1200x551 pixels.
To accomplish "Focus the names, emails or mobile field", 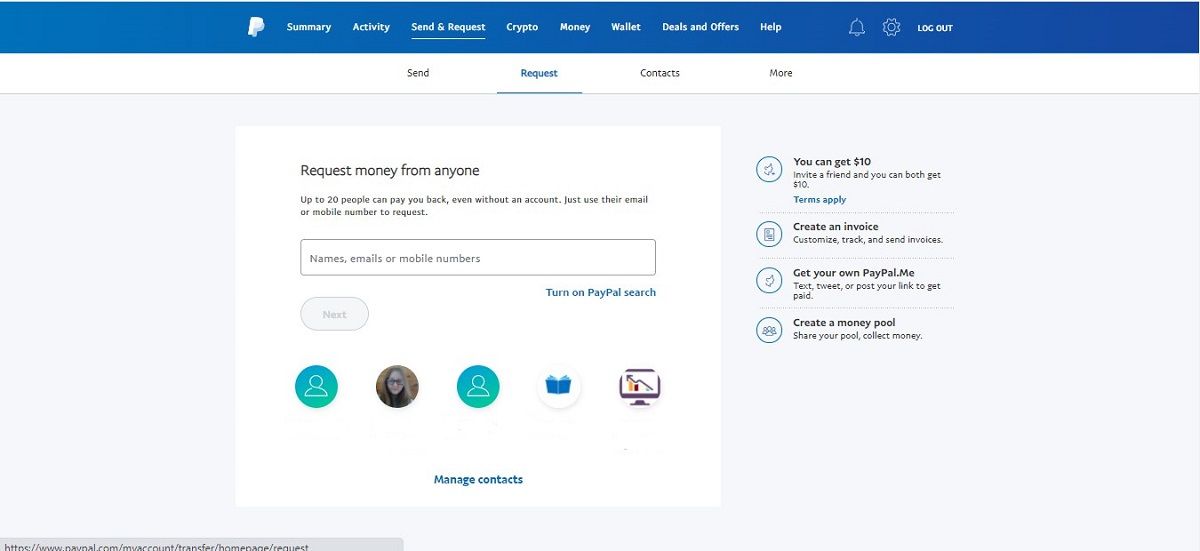I will point(478,257).
